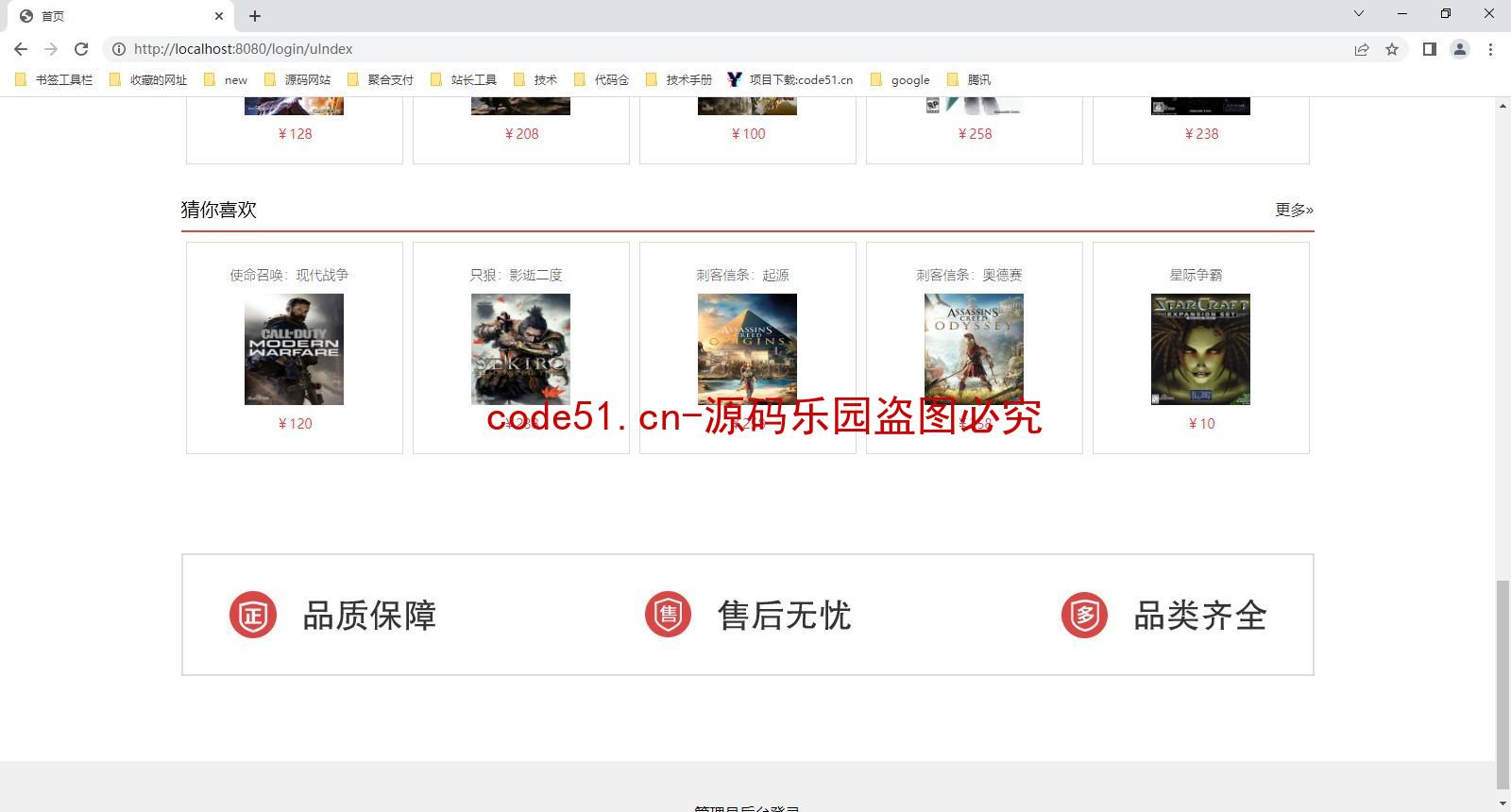Screen dimensions: 1511x812
Task: Click the ¥100 price text
Action: (x=748, y=134)
